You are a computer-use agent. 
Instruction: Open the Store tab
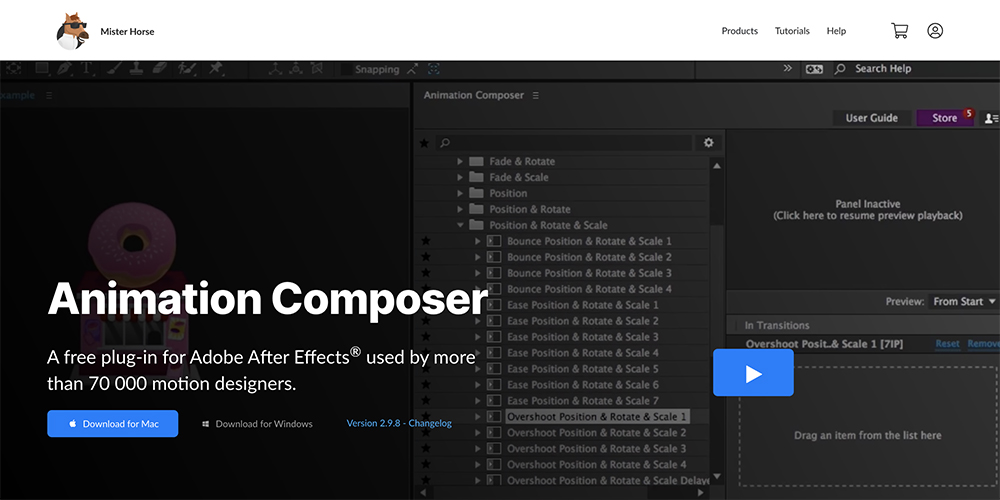point(945,118)
